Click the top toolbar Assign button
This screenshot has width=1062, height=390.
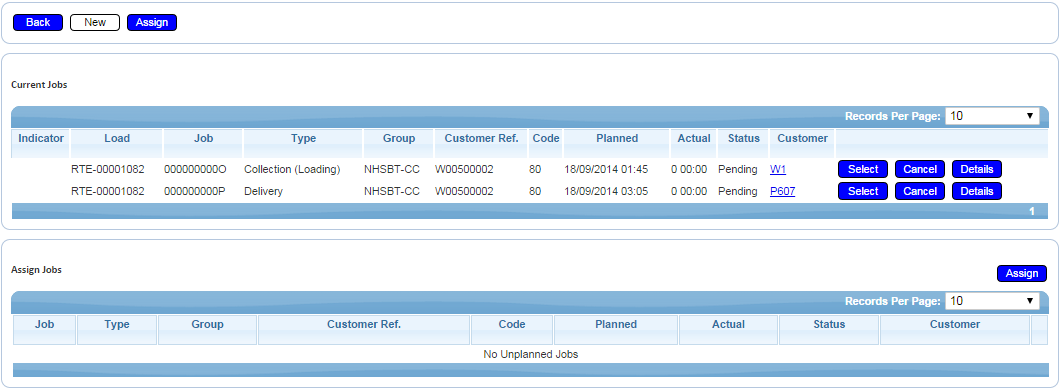[152, 22]
